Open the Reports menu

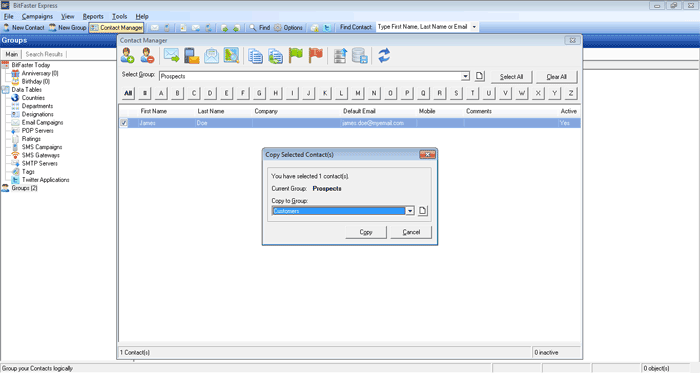coord(93,17)
